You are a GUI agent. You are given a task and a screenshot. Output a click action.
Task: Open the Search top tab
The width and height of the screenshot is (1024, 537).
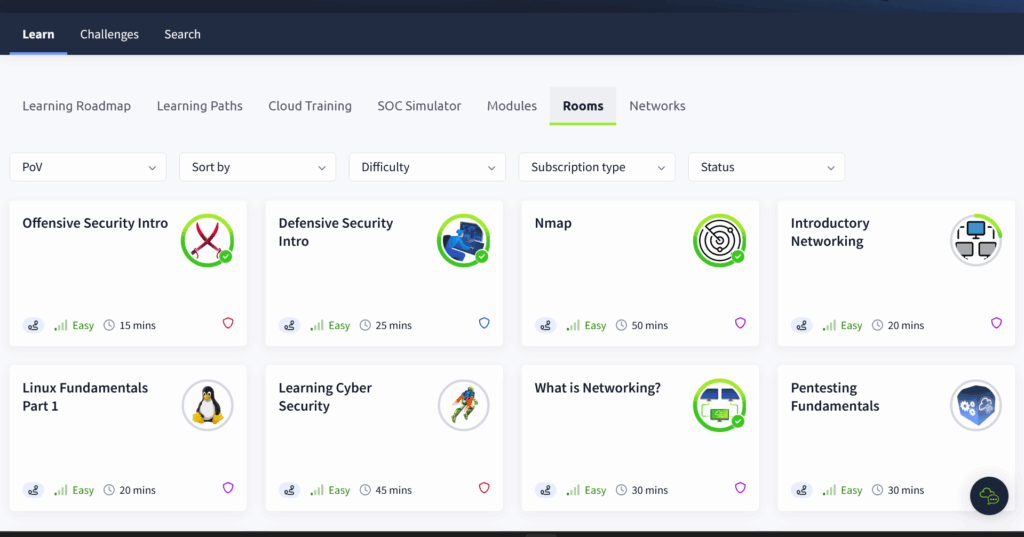[x=182, y=35]
